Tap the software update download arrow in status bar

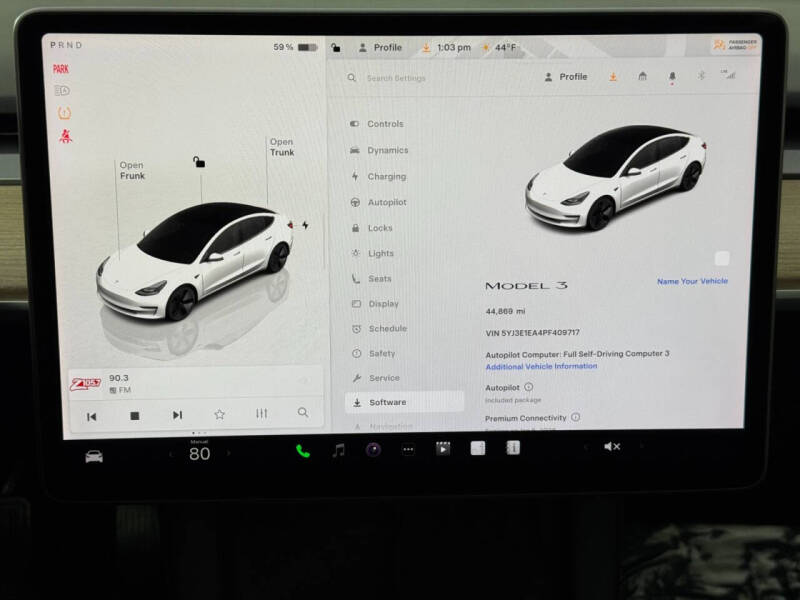pyautogui.click(x=426, y=47)
